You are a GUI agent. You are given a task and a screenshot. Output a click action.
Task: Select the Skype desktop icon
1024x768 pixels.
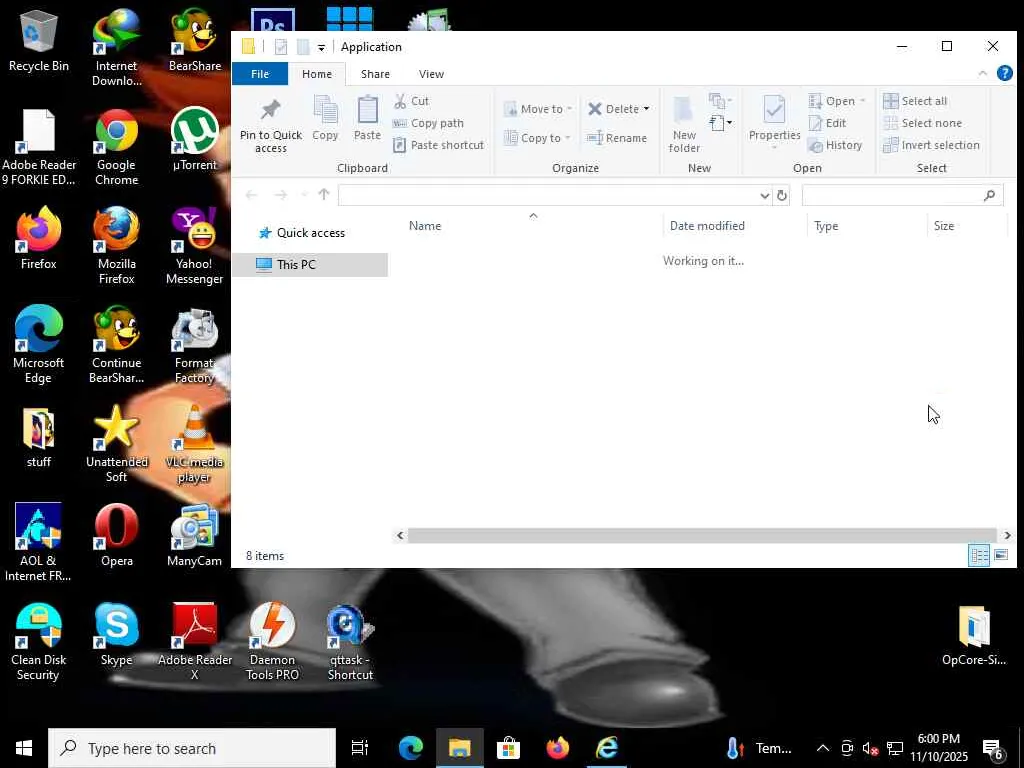pyautogui.click(x=116, y=634)
